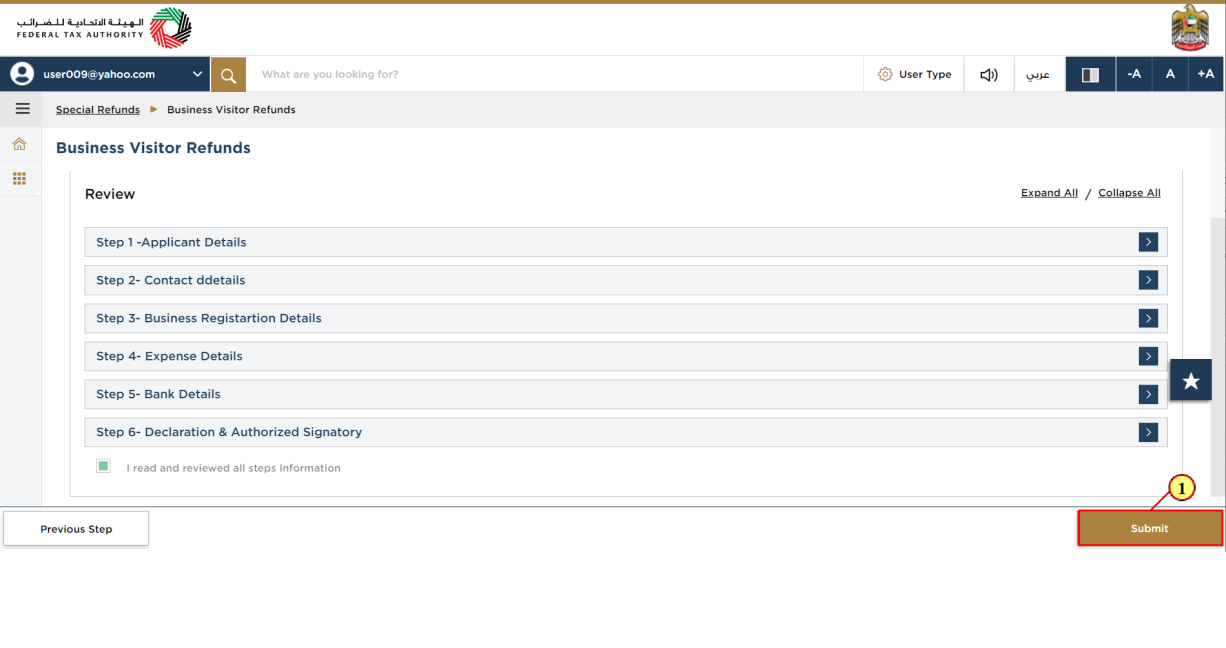Switch language to Arabic
Screen dimensions: 1226x648
[1039, 75]
